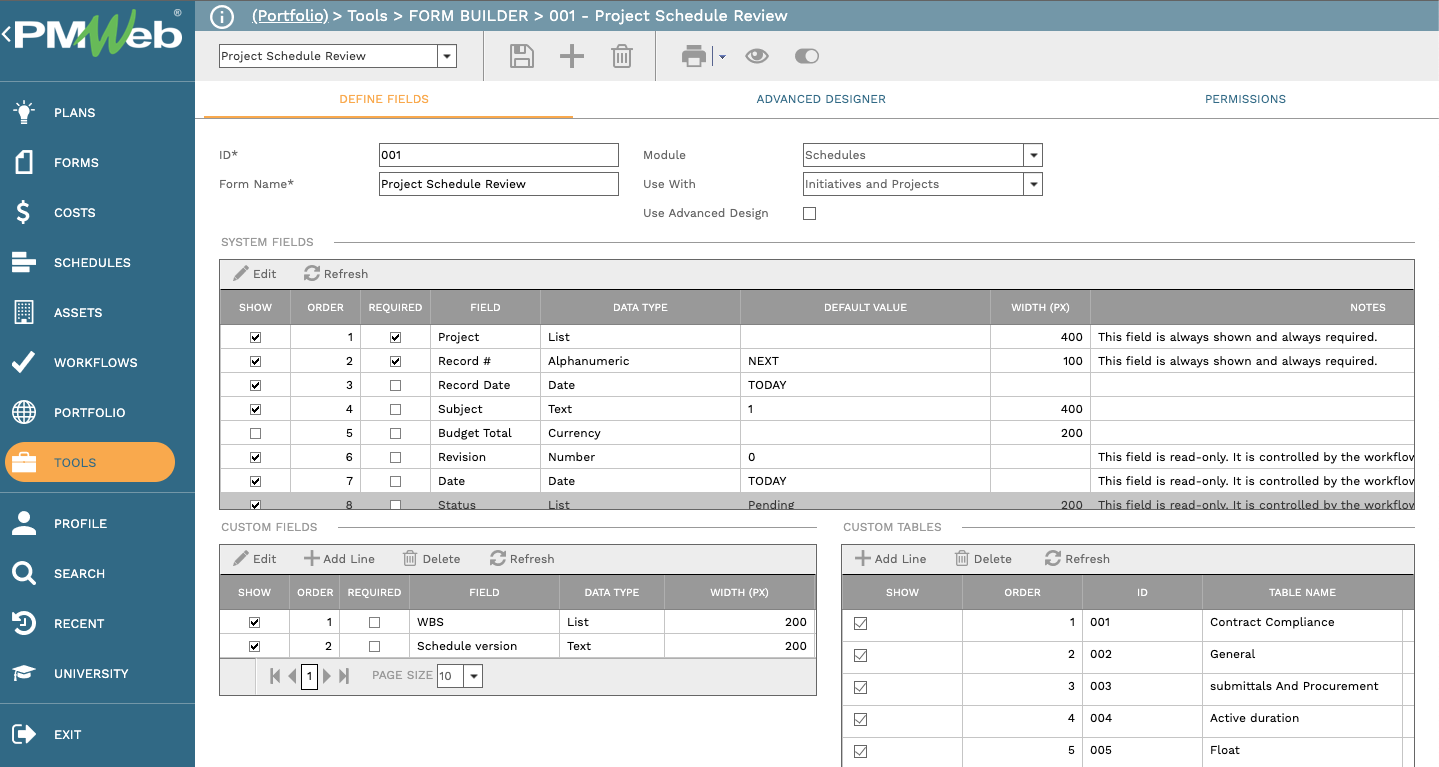Click the NEXT default value cell

[x=865, y=361]
